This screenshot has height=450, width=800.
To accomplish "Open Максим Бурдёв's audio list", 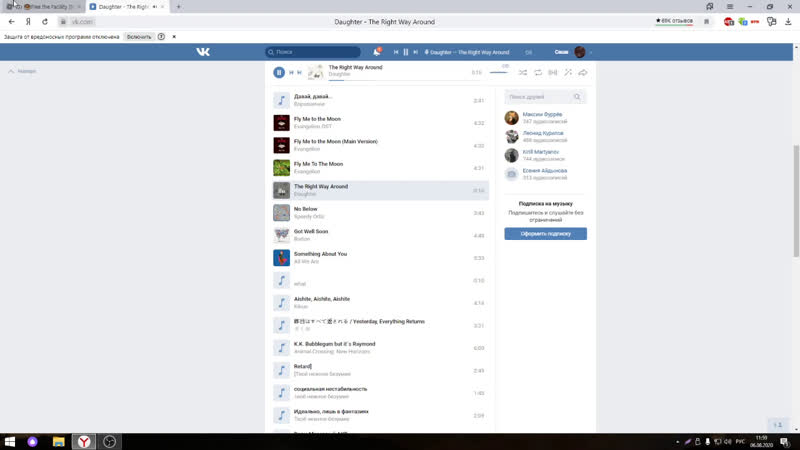I will point(543,114).
